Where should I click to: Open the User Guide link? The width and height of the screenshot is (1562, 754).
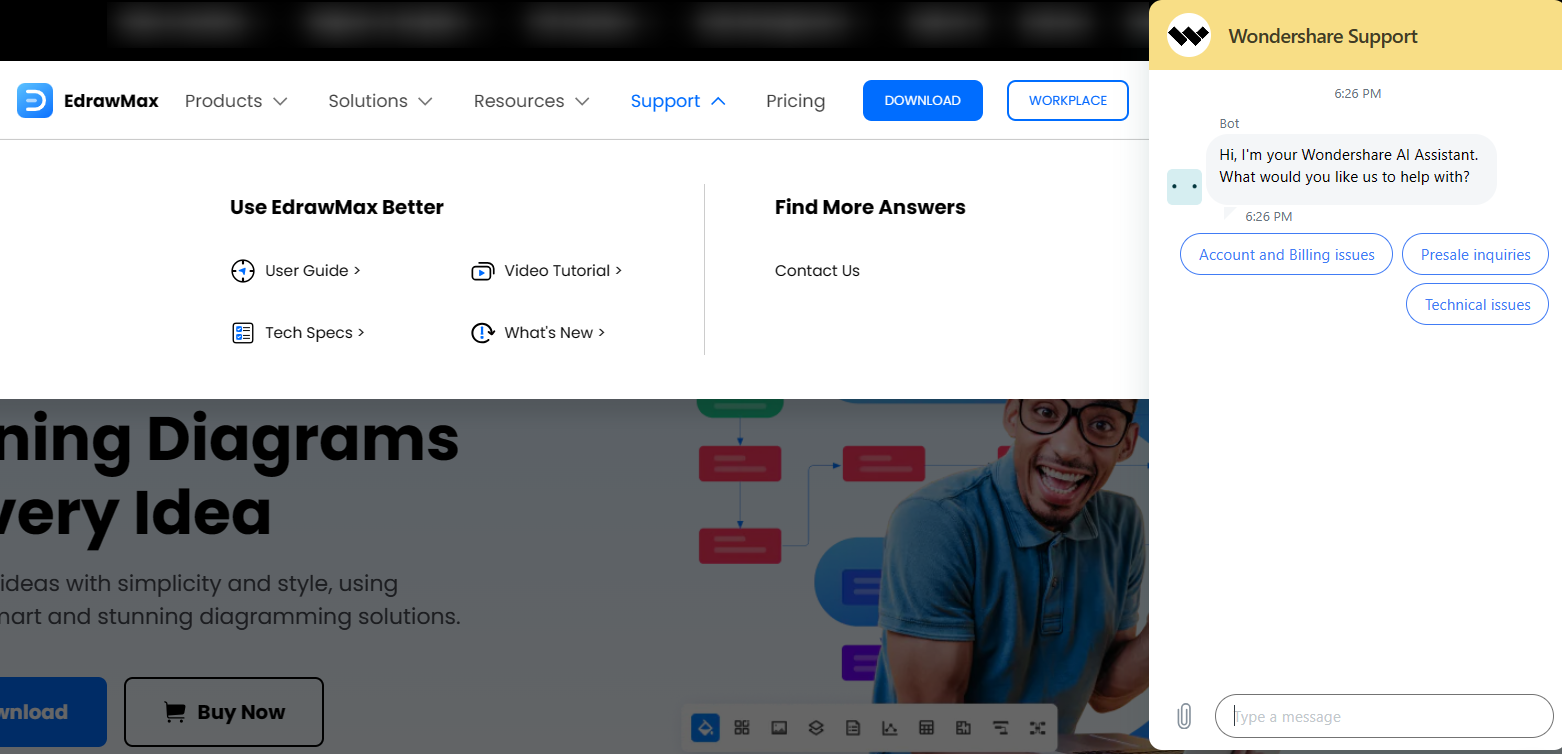click(312, 271)
